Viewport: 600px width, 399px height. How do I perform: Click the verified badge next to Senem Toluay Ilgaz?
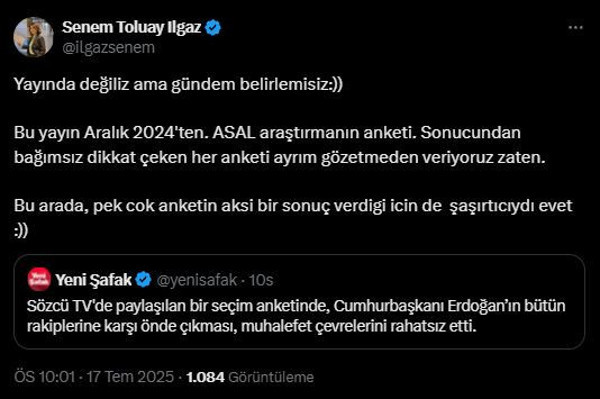213,28
